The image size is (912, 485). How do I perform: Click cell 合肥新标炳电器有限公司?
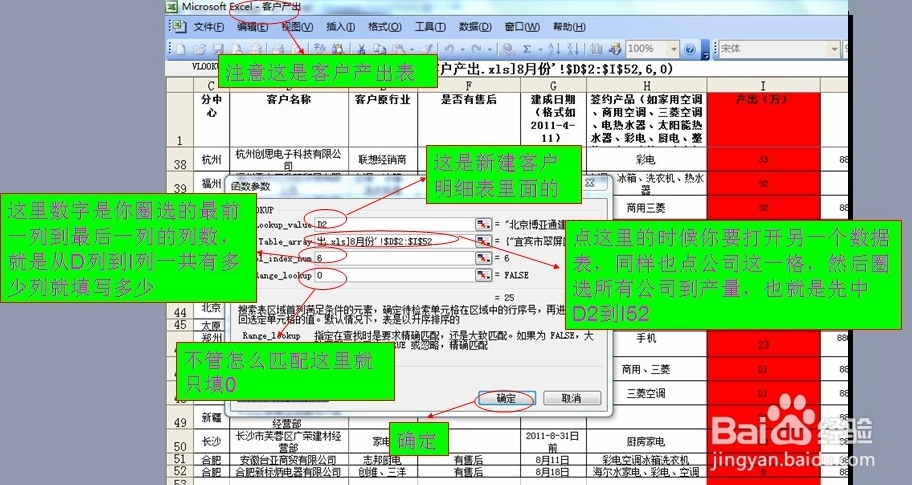288,472
